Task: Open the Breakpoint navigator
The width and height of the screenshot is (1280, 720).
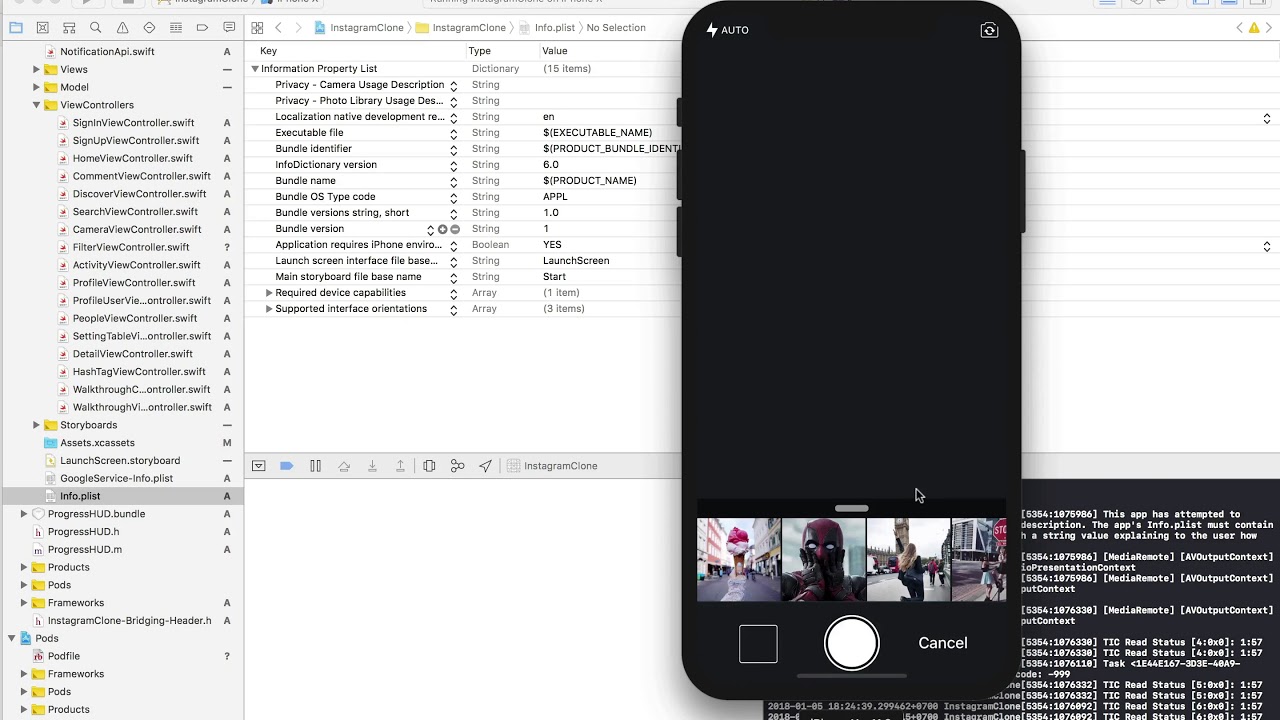Action: pyautogui.click(x=202, y=28)
